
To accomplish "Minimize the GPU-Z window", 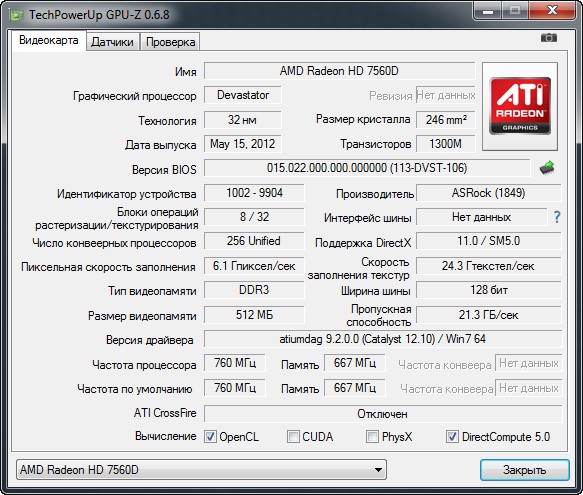I will pyautogui.click(x=488, y=11).
